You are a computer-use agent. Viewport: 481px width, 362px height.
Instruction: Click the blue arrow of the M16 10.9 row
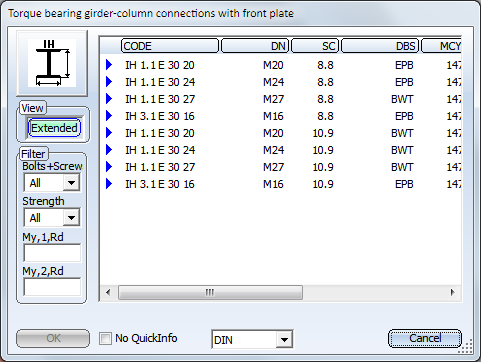coord(109,184)
